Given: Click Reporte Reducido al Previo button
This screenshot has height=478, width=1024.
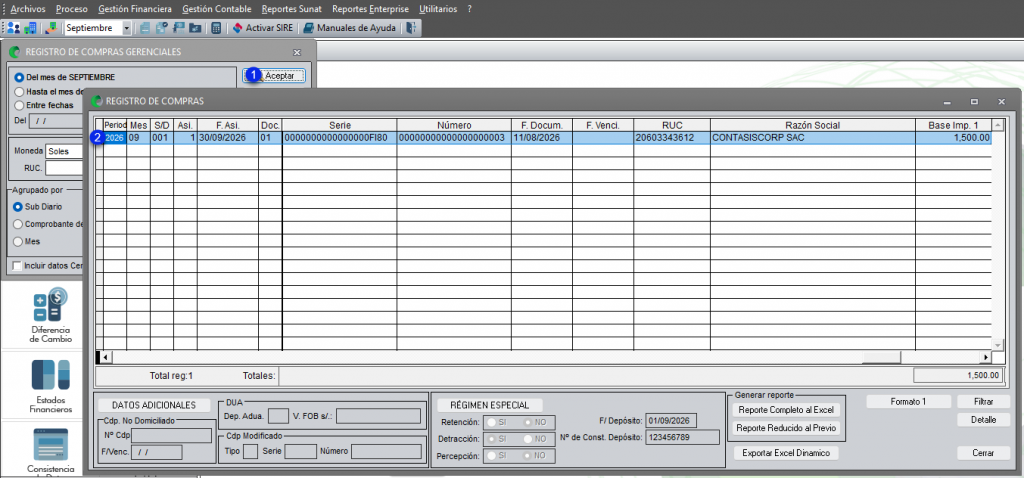Looking at the screenshot, I should point(786,428).
